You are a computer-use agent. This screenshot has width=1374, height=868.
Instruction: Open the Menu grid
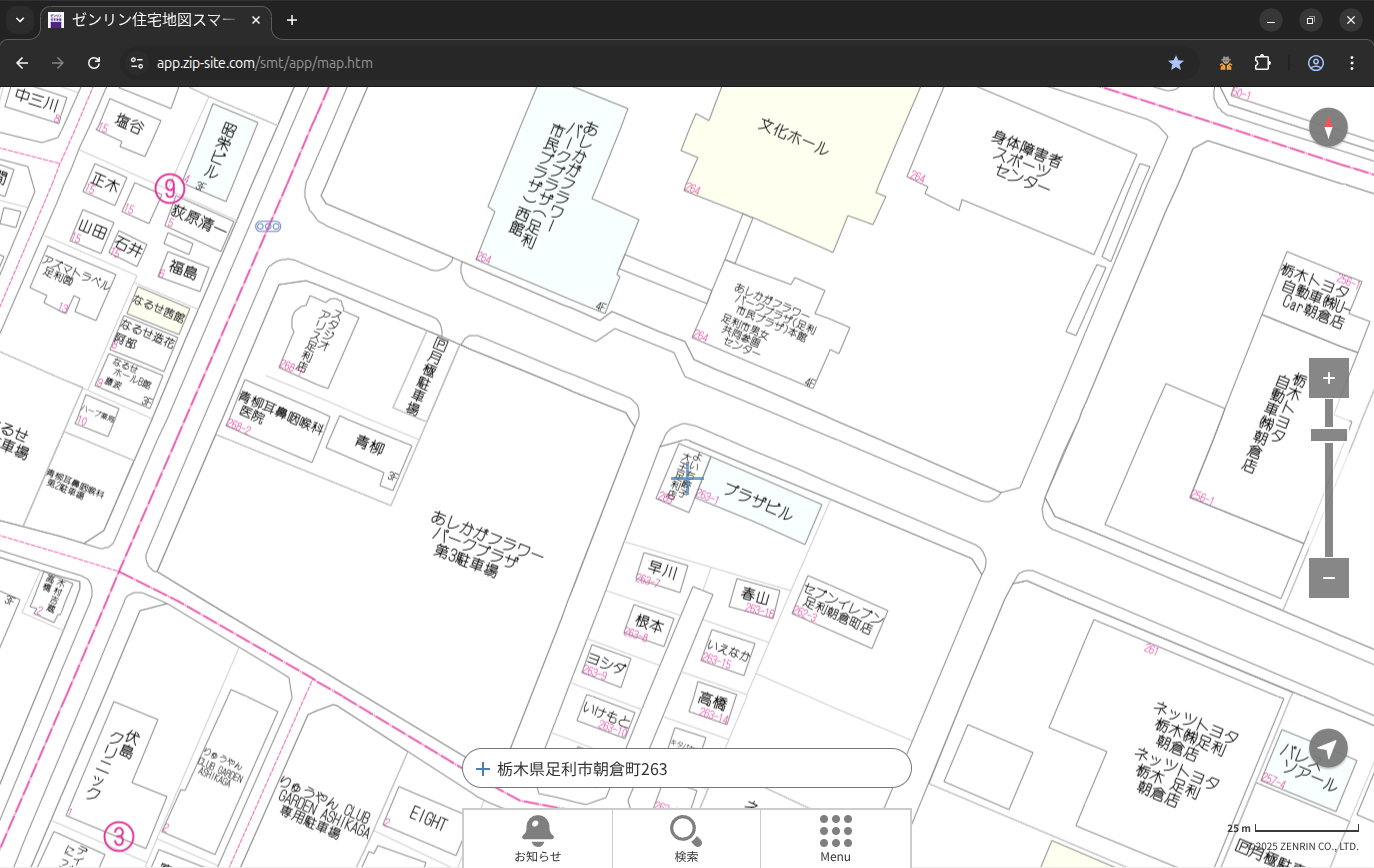tap(835, 837)
